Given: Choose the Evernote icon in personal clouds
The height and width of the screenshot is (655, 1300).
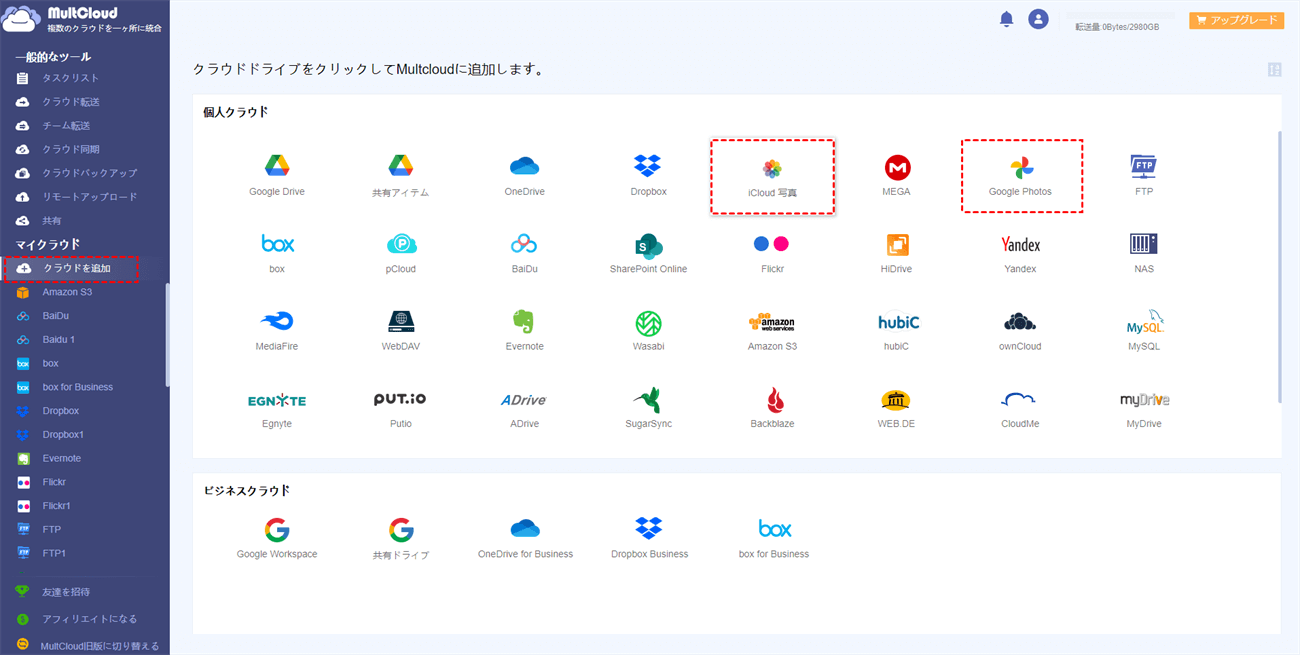Looking at the screenshot, I should [x=524, y=330].
